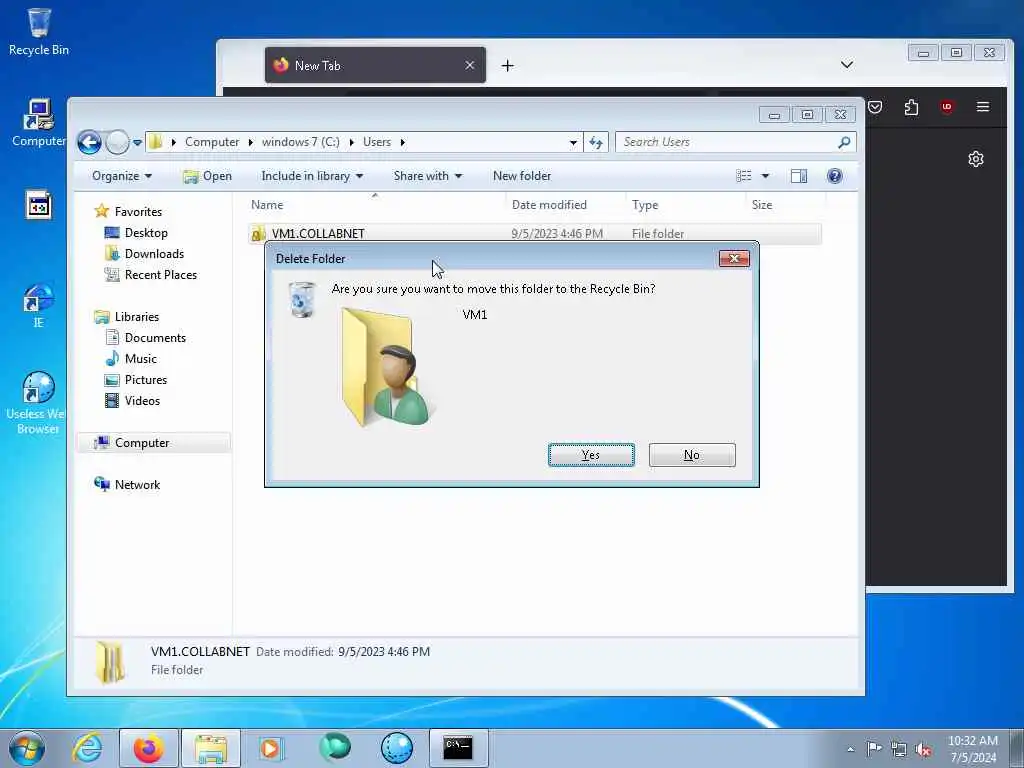Change view using the view icon

tap(744, 176)
